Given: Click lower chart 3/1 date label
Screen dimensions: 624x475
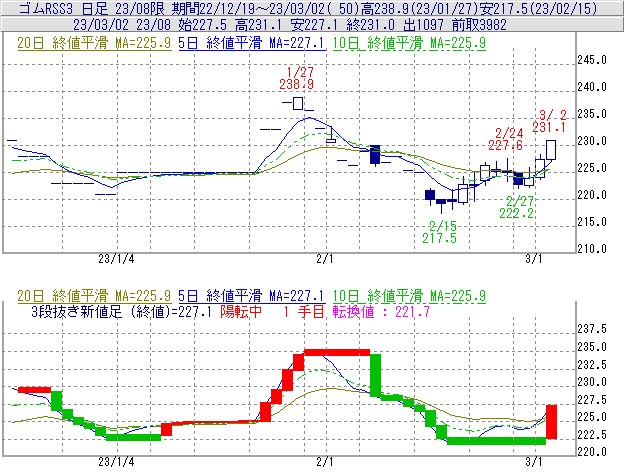Looking at the screenshot, I should click(x=534, y=462).
